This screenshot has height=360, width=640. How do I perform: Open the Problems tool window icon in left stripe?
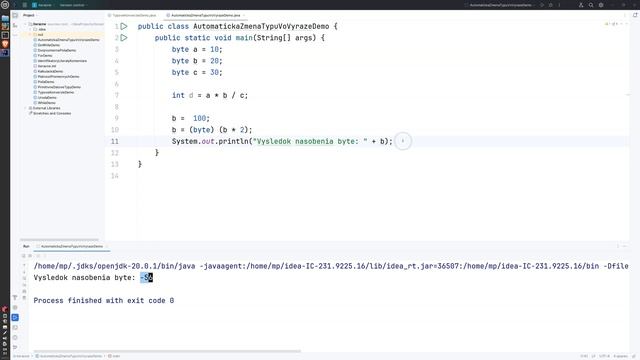tap(15, 338)
